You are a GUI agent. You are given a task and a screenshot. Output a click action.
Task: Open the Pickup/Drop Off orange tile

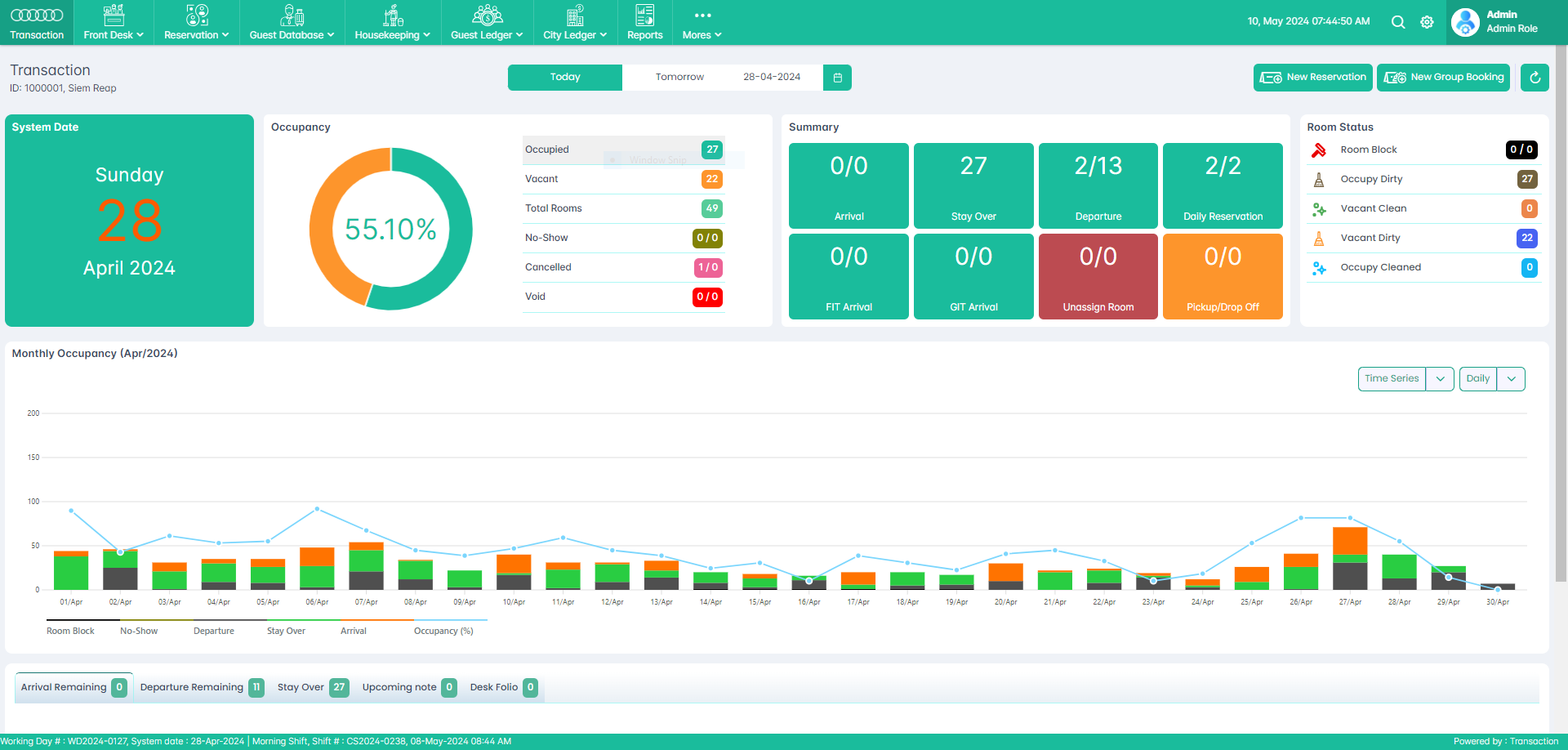(1223, 276)
